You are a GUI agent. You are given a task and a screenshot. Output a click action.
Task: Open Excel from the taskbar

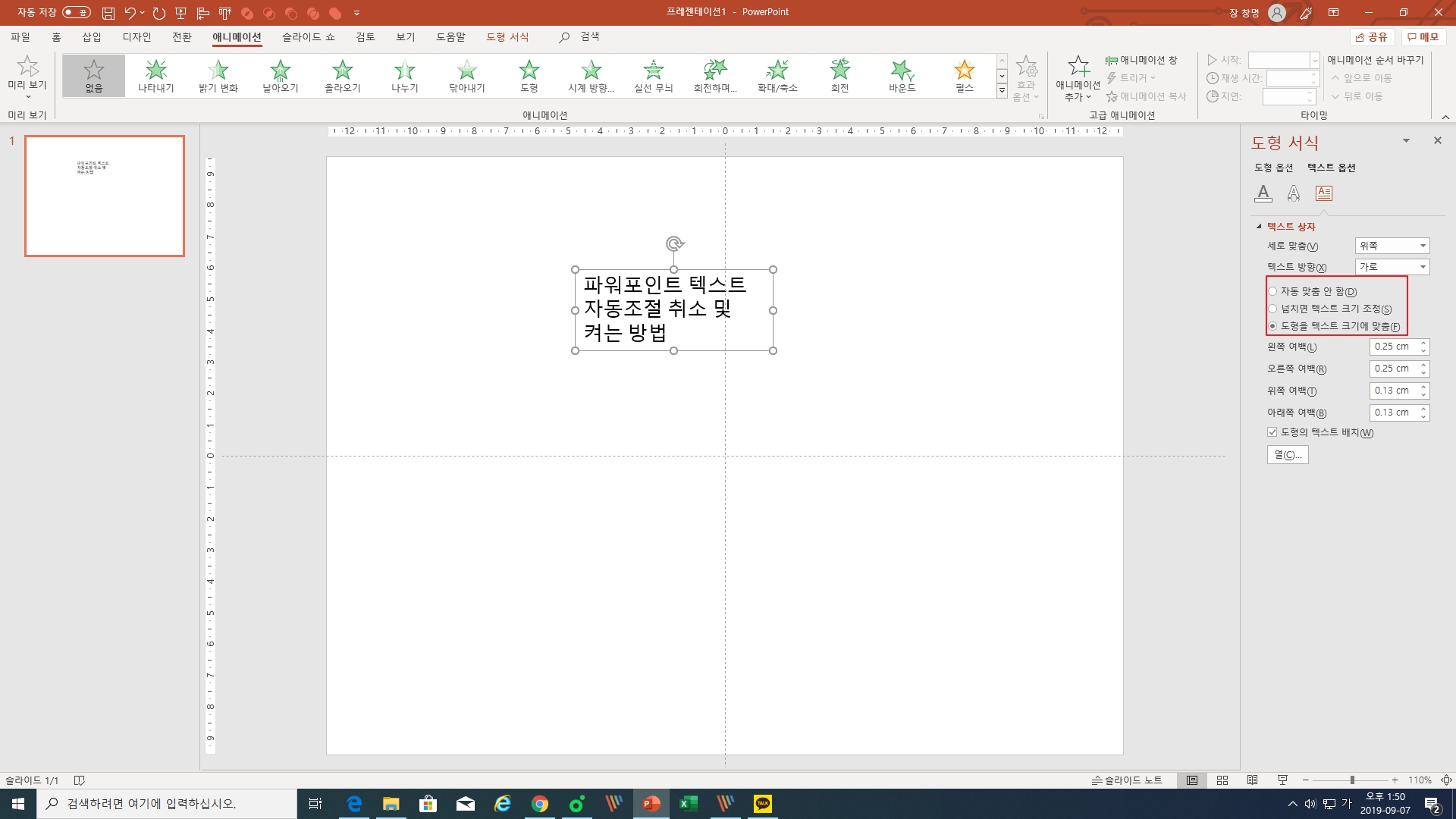pos(688,804)
